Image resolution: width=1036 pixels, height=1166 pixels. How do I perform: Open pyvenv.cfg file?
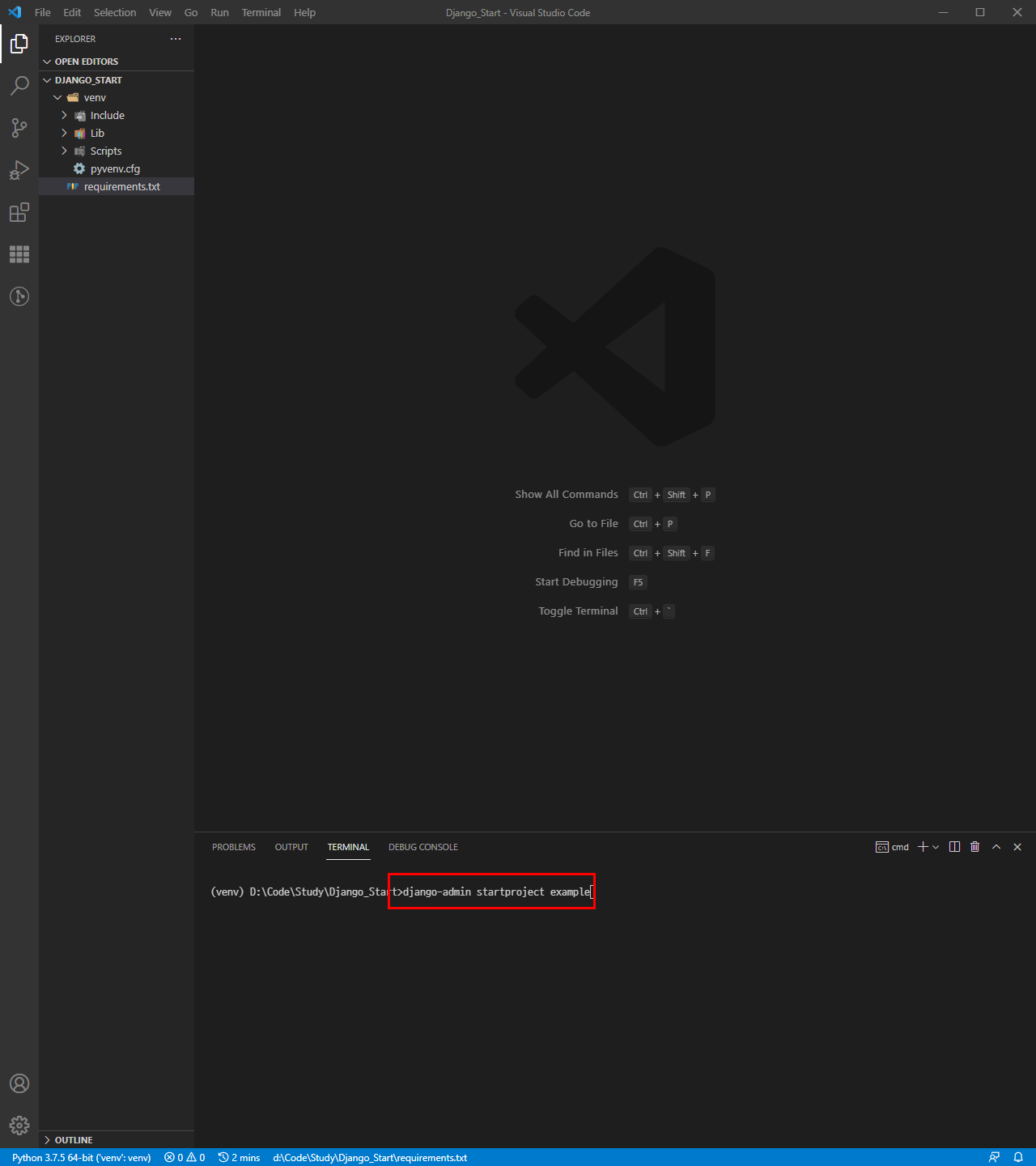117,168
